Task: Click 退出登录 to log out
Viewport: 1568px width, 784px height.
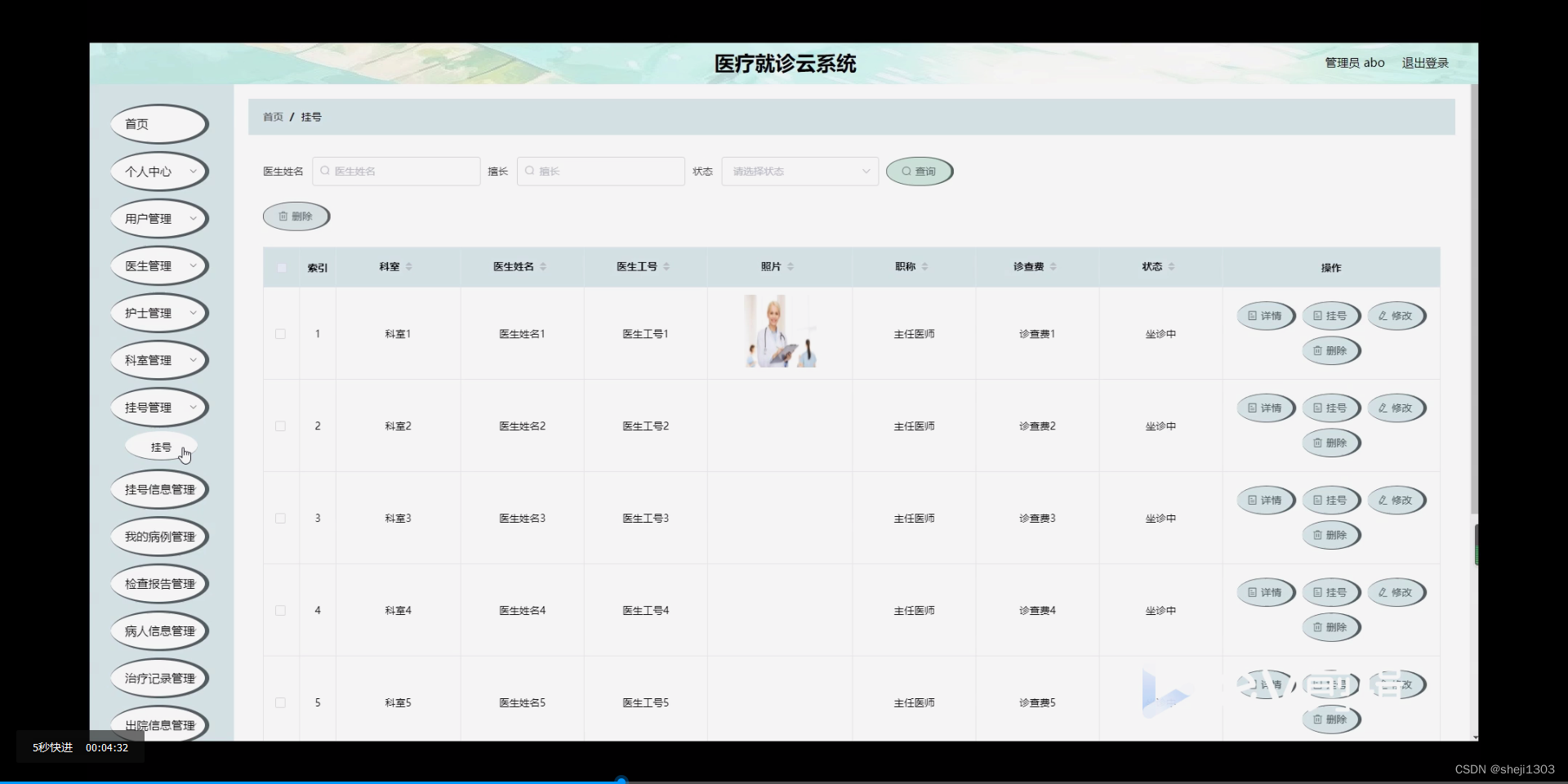Action: click(x=1424, y=62)
